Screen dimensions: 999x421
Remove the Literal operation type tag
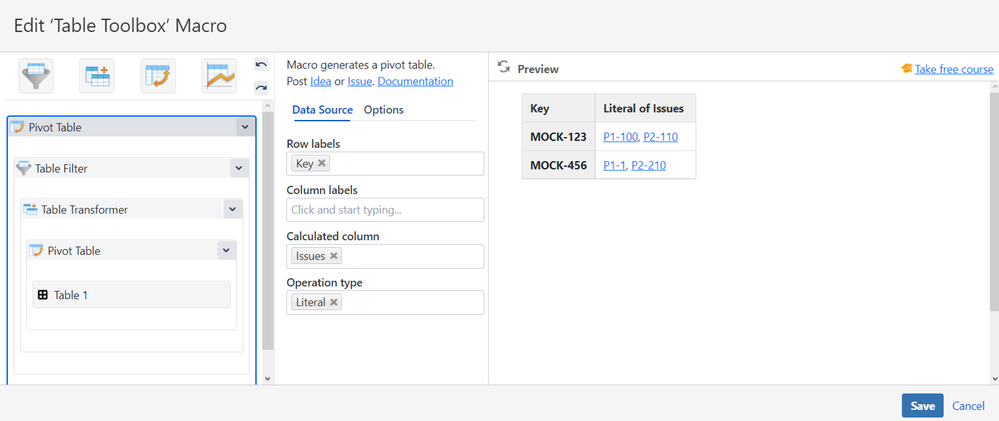[334, 302]
